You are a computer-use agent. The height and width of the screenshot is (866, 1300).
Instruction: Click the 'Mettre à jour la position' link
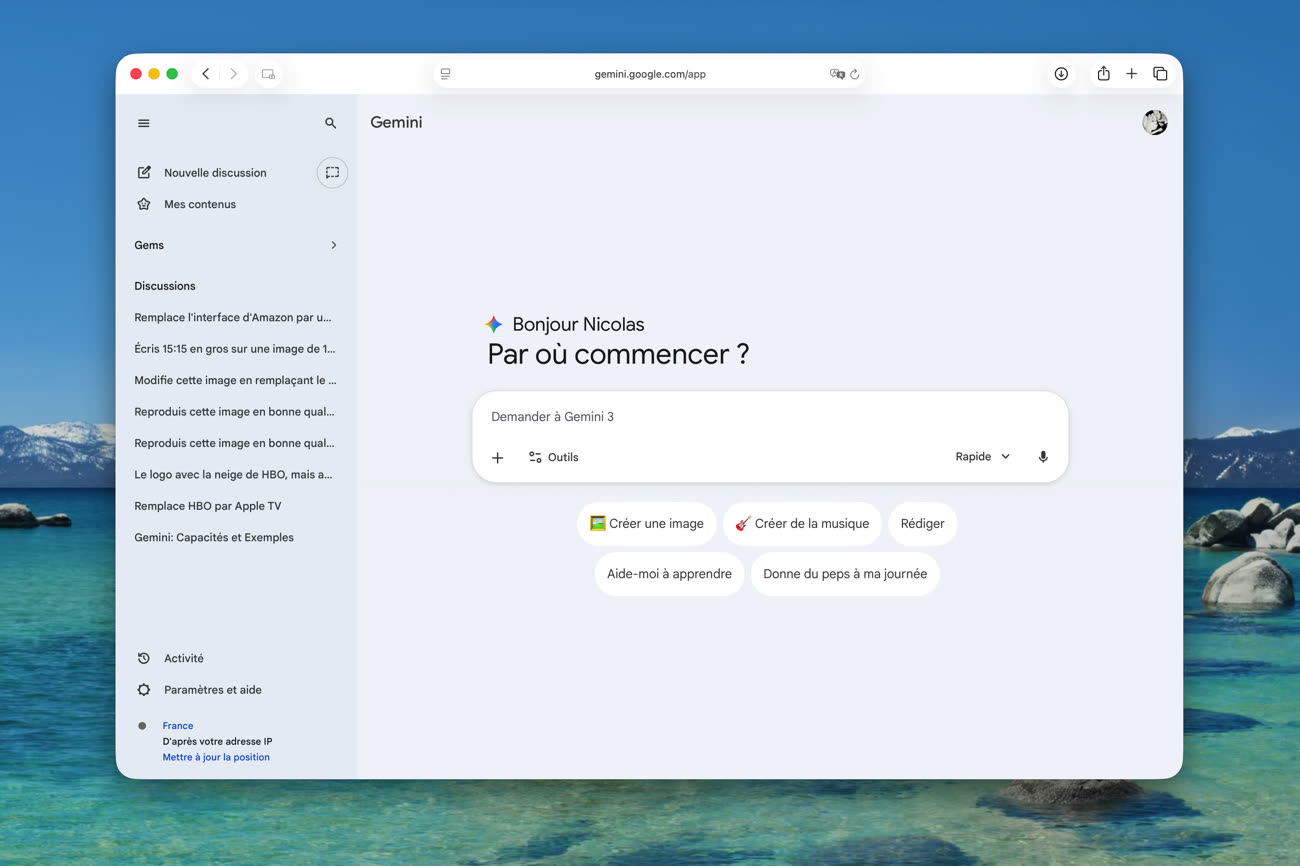[x=216, y=757]
